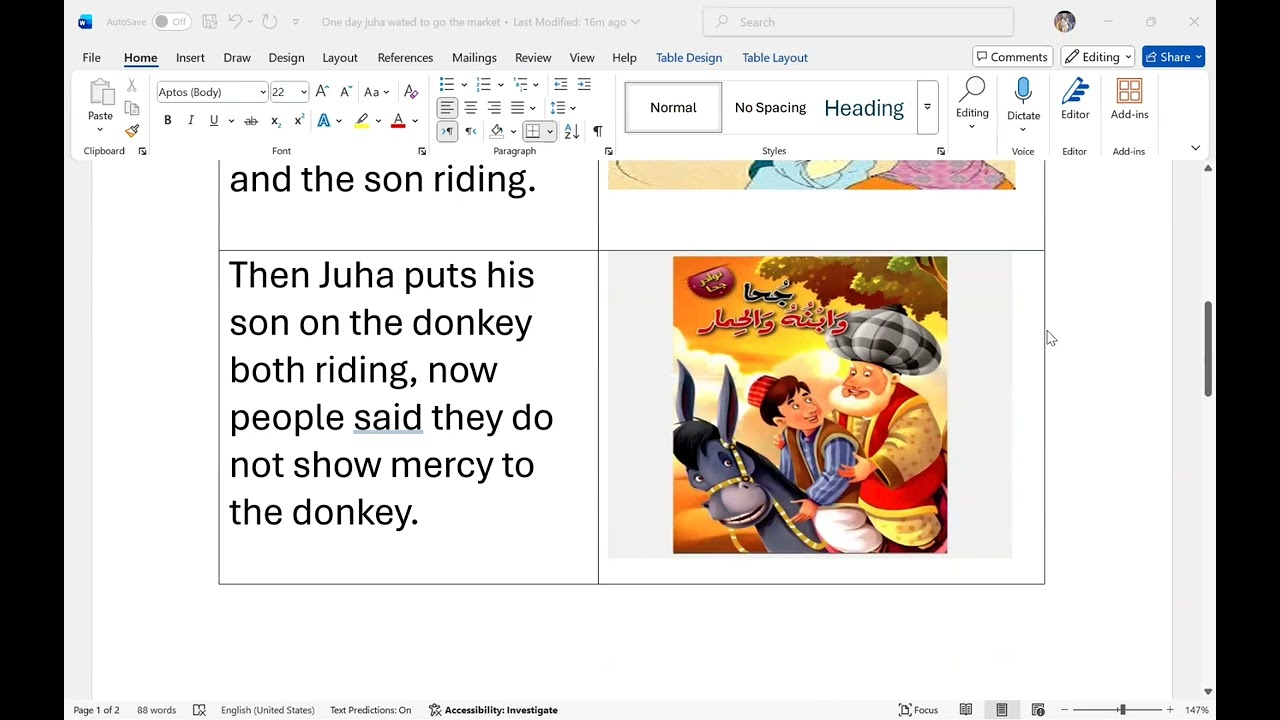The width and height of the screenshot is (1280, 720).
Task: Open the Editing find menu
Action: click(x=972, y=103)
